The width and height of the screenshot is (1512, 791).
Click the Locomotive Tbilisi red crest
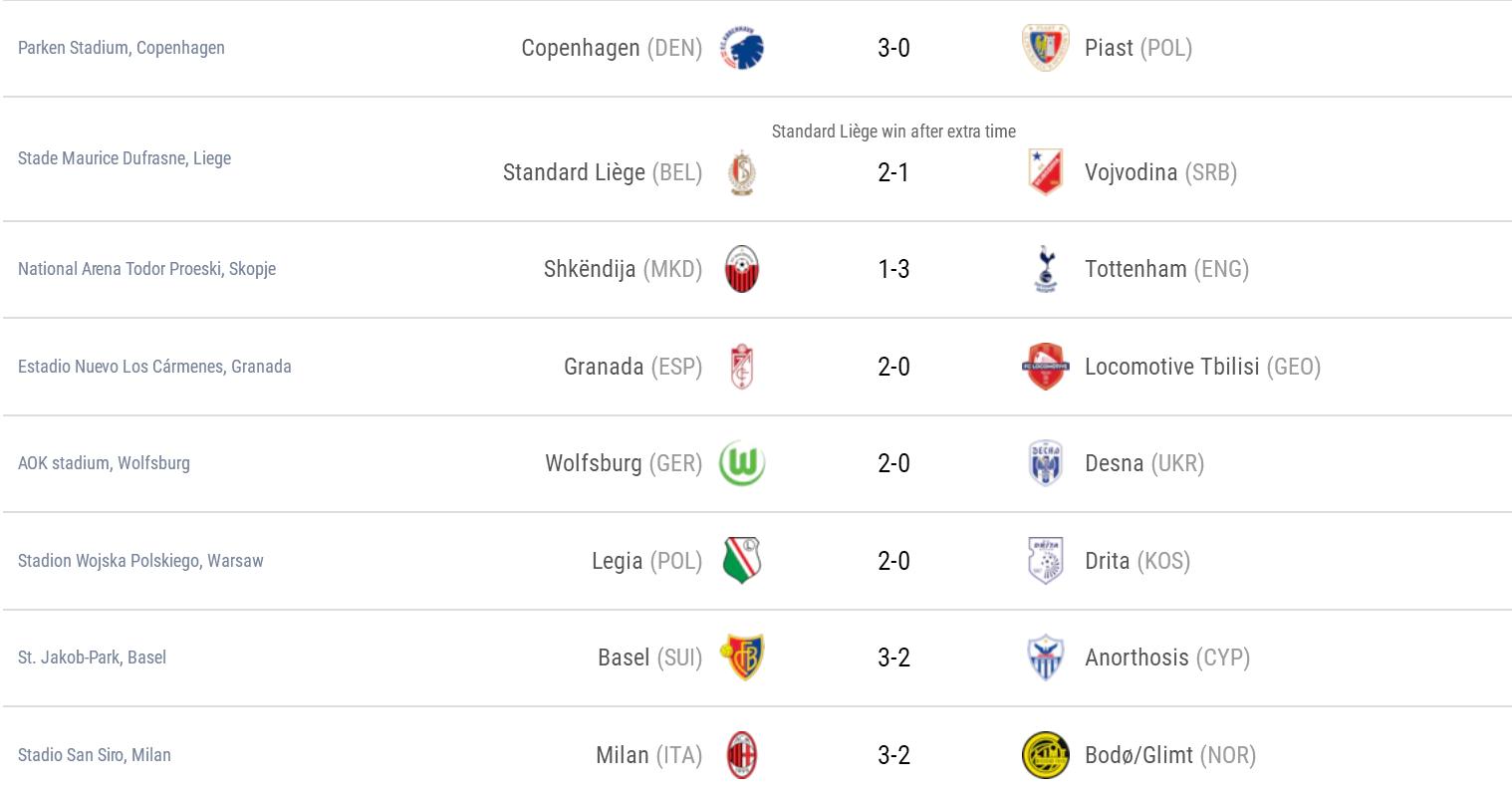click(x=1045, y=367)
